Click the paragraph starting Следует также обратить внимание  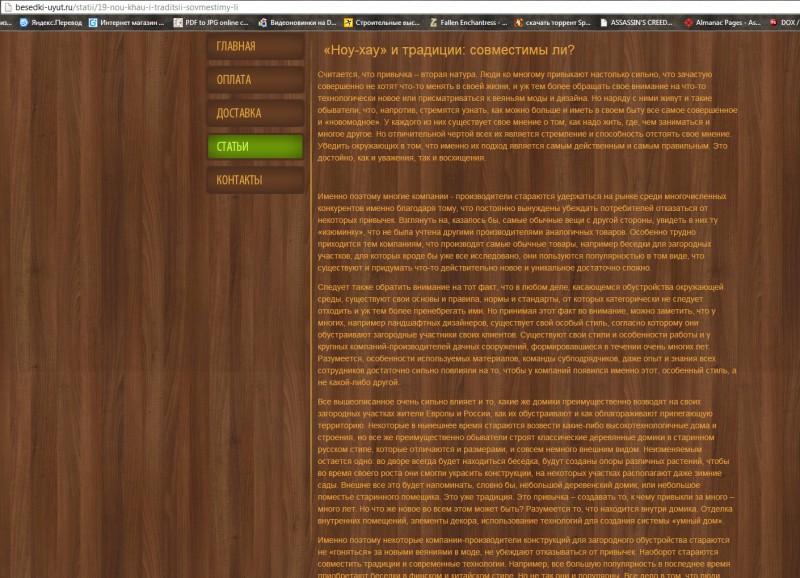[527, 335]
